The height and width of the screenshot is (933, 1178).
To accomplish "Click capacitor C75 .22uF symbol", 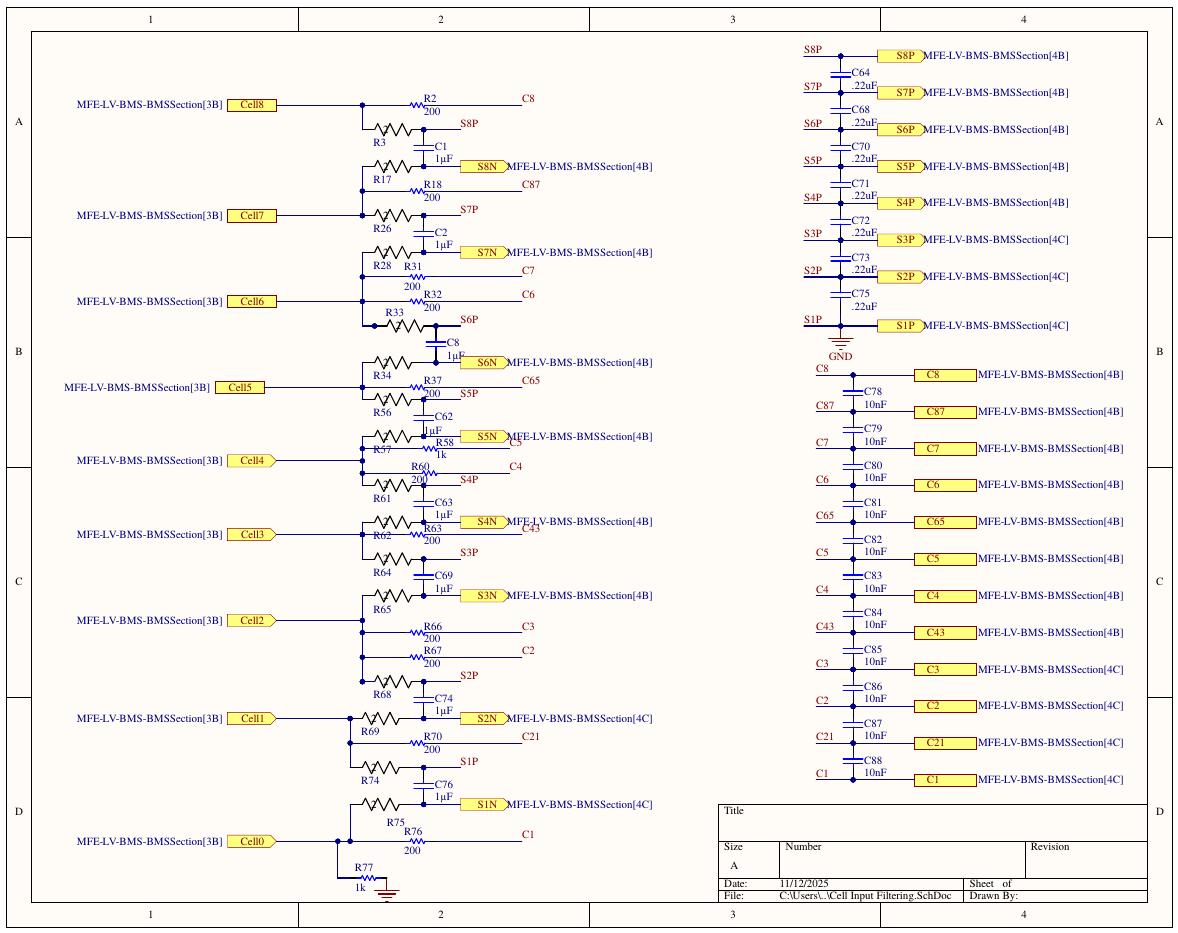I will click(841, 295).
